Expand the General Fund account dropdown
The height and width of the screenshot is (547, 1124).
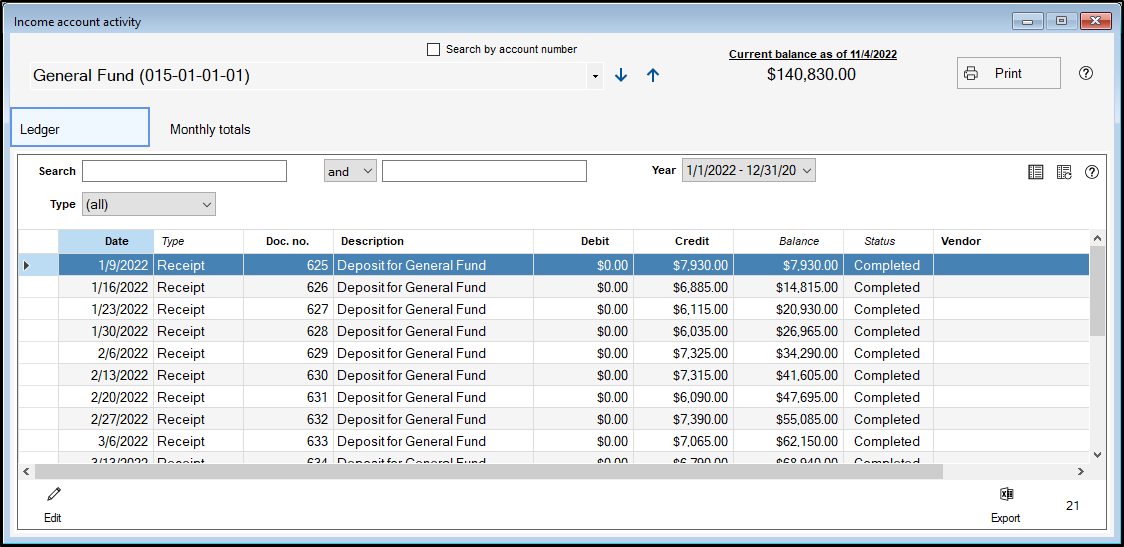(x=595, y=76)
